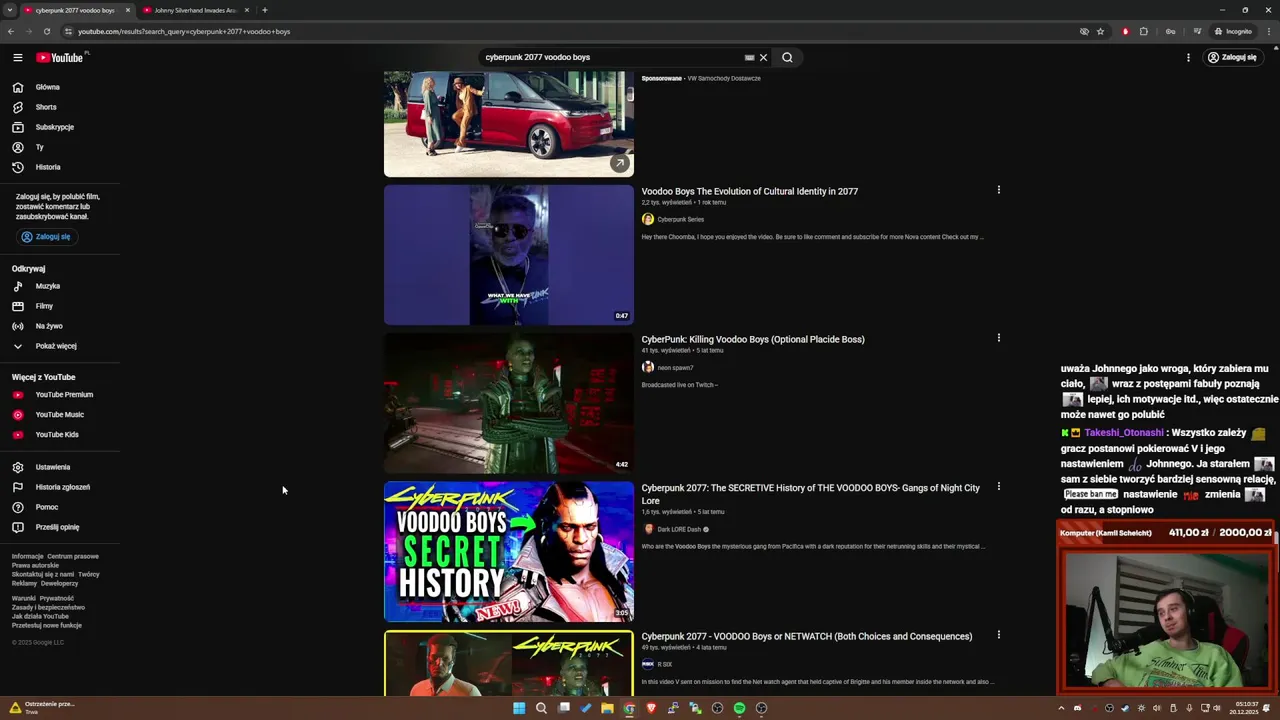Screen dimensions: 1280x720
Task: Run search with magnifier button
Action: point(787,57)
